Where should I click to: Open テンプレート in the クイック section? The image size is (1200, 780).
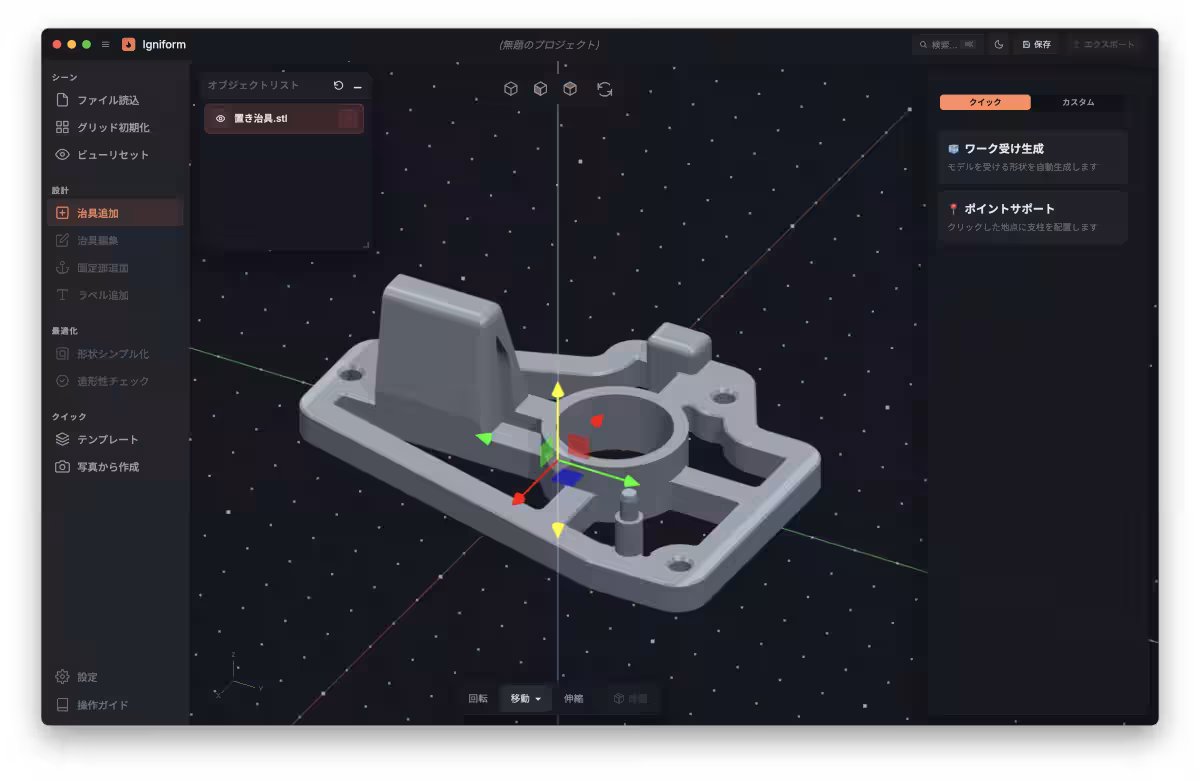pyautogui.click(x=115, y=439)
